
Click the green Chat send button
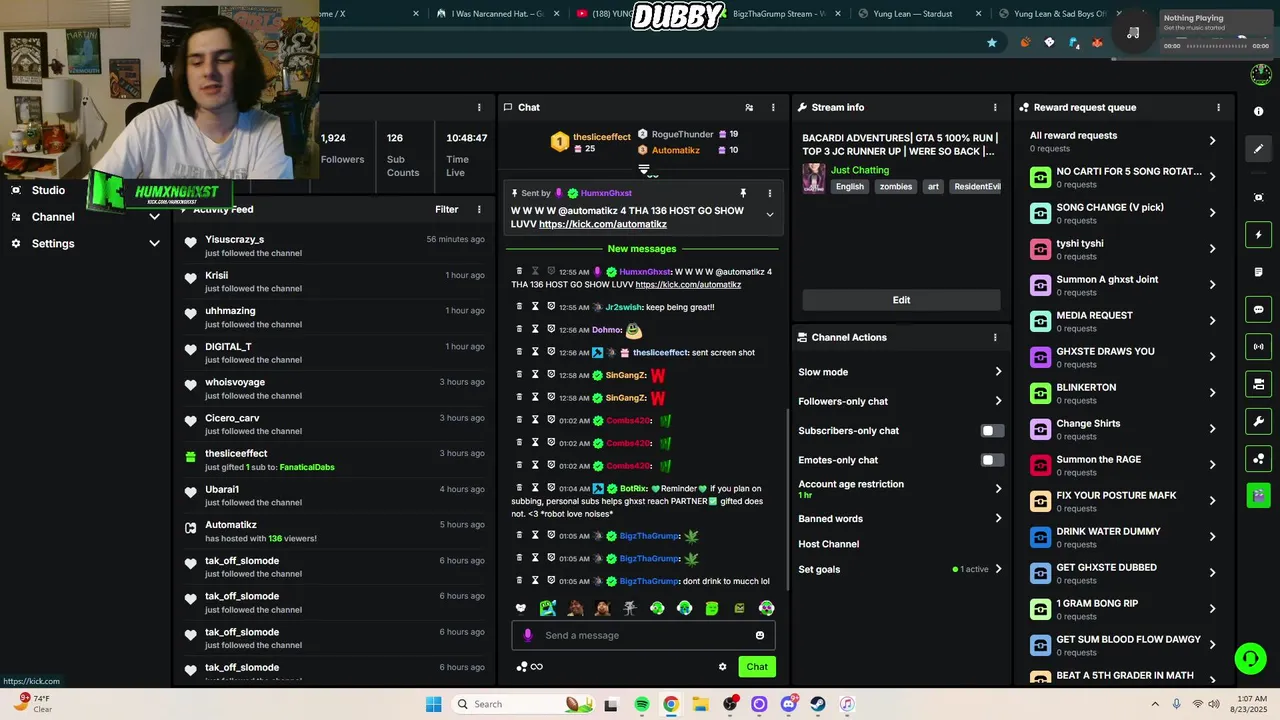pos(757,667)
